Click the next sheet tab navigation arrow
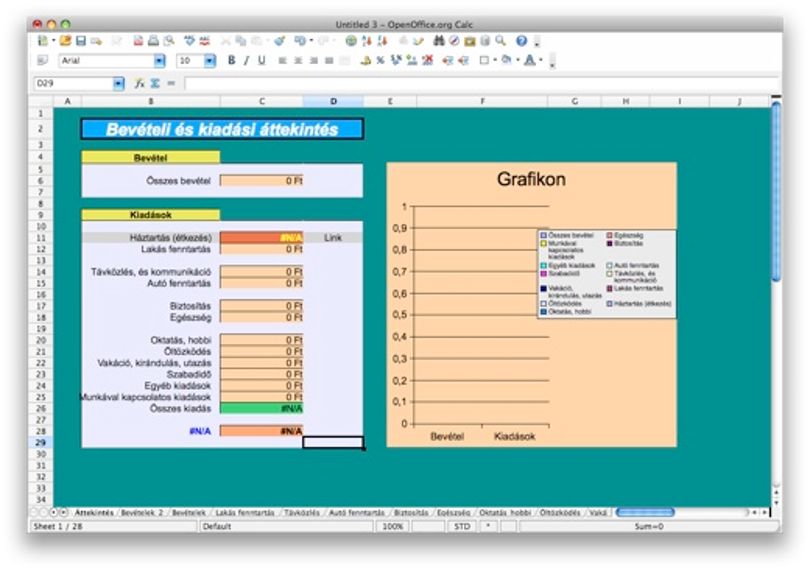Viewport: 810px width, 570px height. 53,512
